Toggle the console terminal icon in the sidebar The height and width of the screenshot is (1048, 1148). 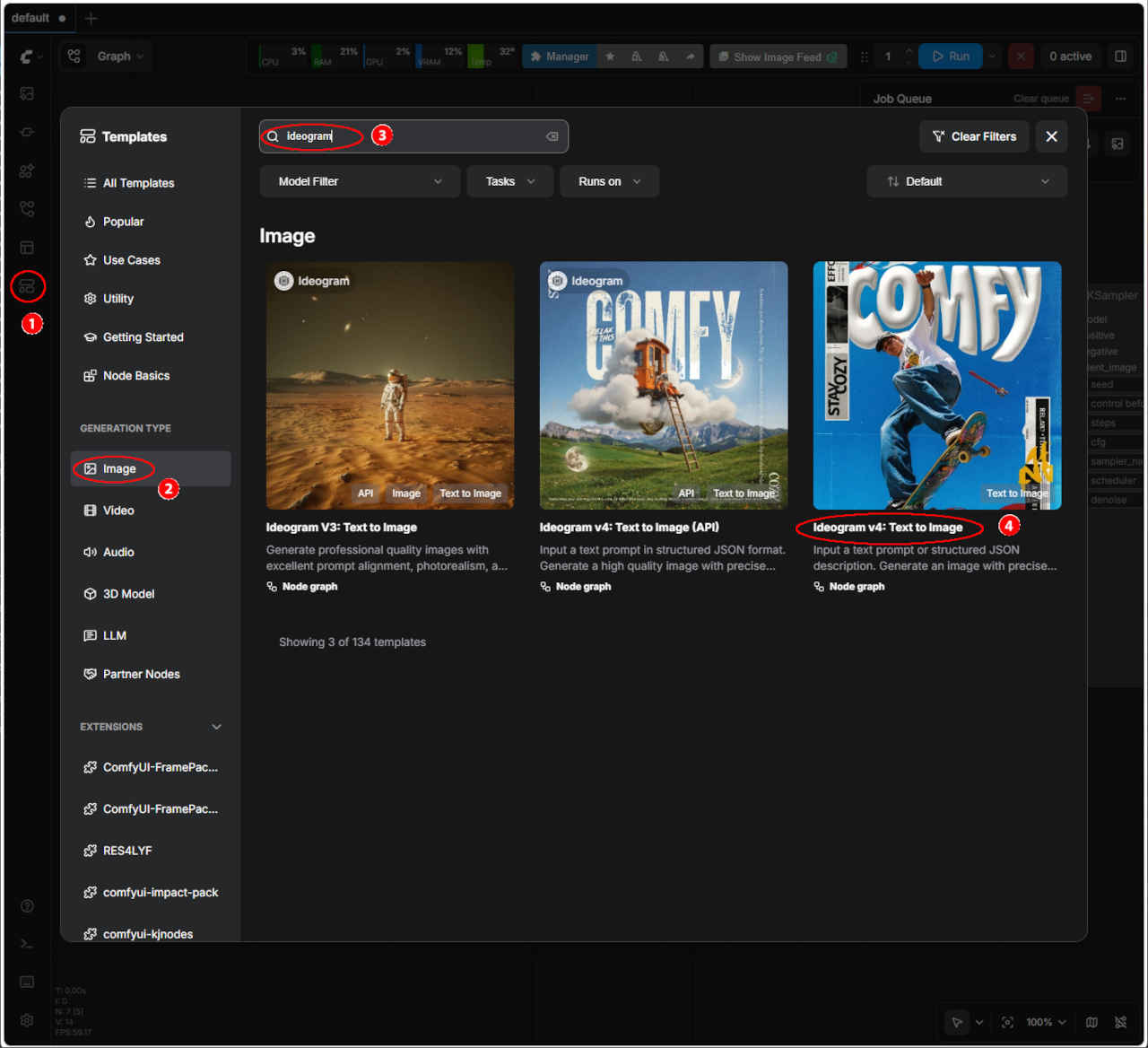click(27, 944)
